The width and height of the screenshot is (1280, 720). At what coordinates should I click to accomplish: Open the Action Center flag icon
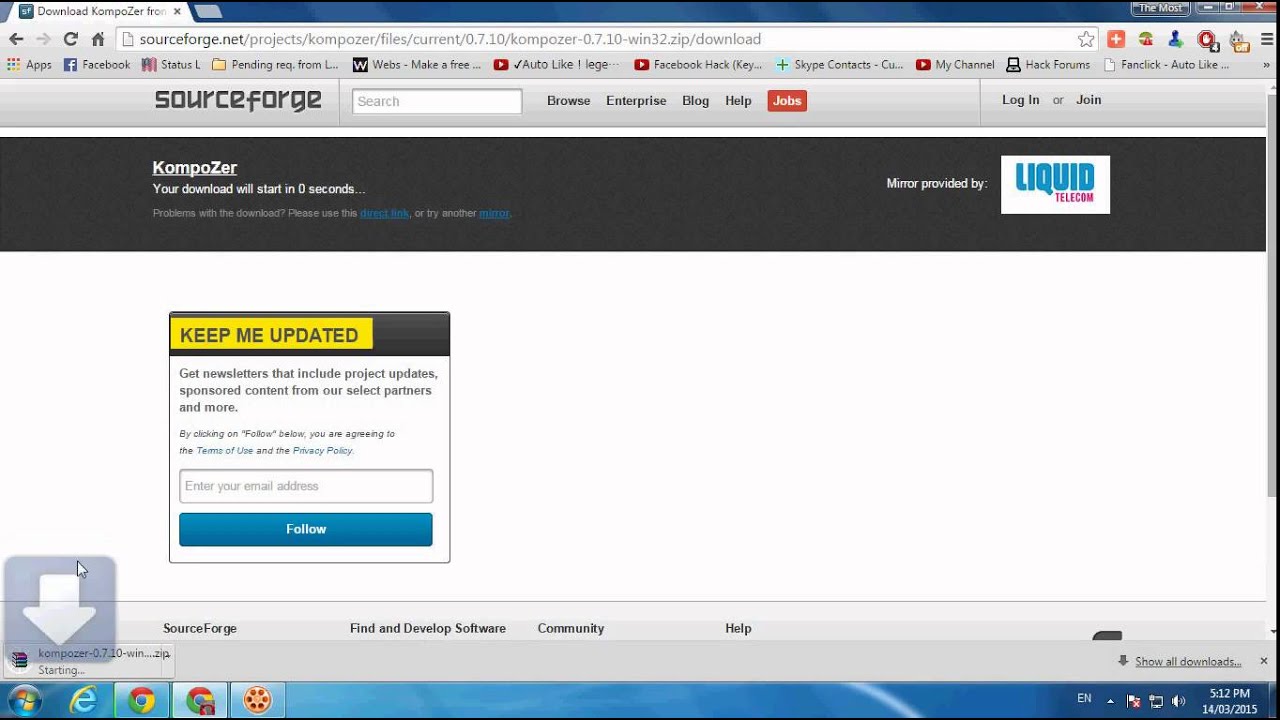(x=1133, y=701)
